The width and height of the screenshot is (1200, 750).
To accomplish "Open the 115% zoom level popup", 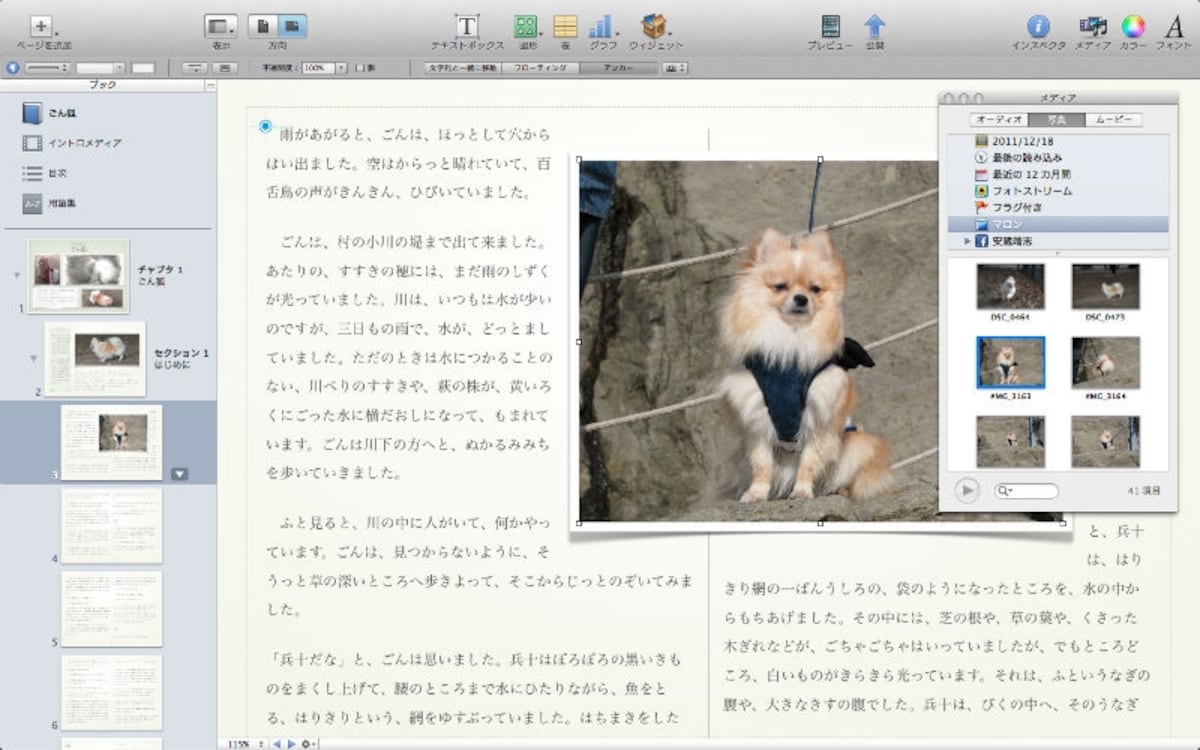I will 245,744.
